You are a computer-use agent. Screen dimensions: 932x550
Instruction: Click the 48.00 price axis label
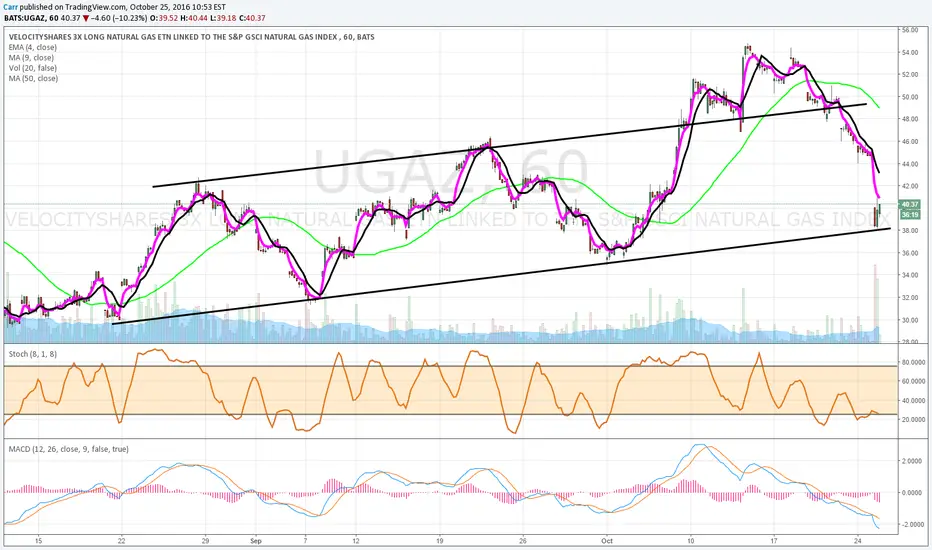[x=910, y=119]
